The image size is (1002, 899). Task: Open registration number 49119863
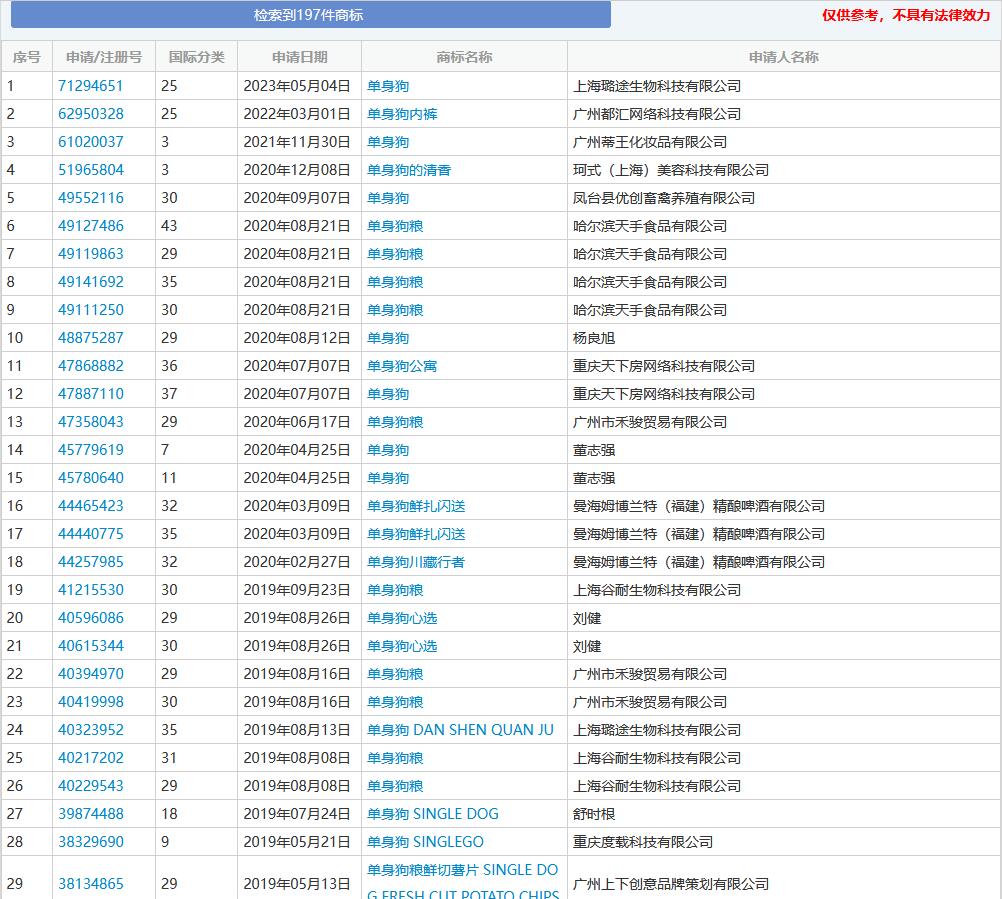pyautogui.click(x=91, y=254)
